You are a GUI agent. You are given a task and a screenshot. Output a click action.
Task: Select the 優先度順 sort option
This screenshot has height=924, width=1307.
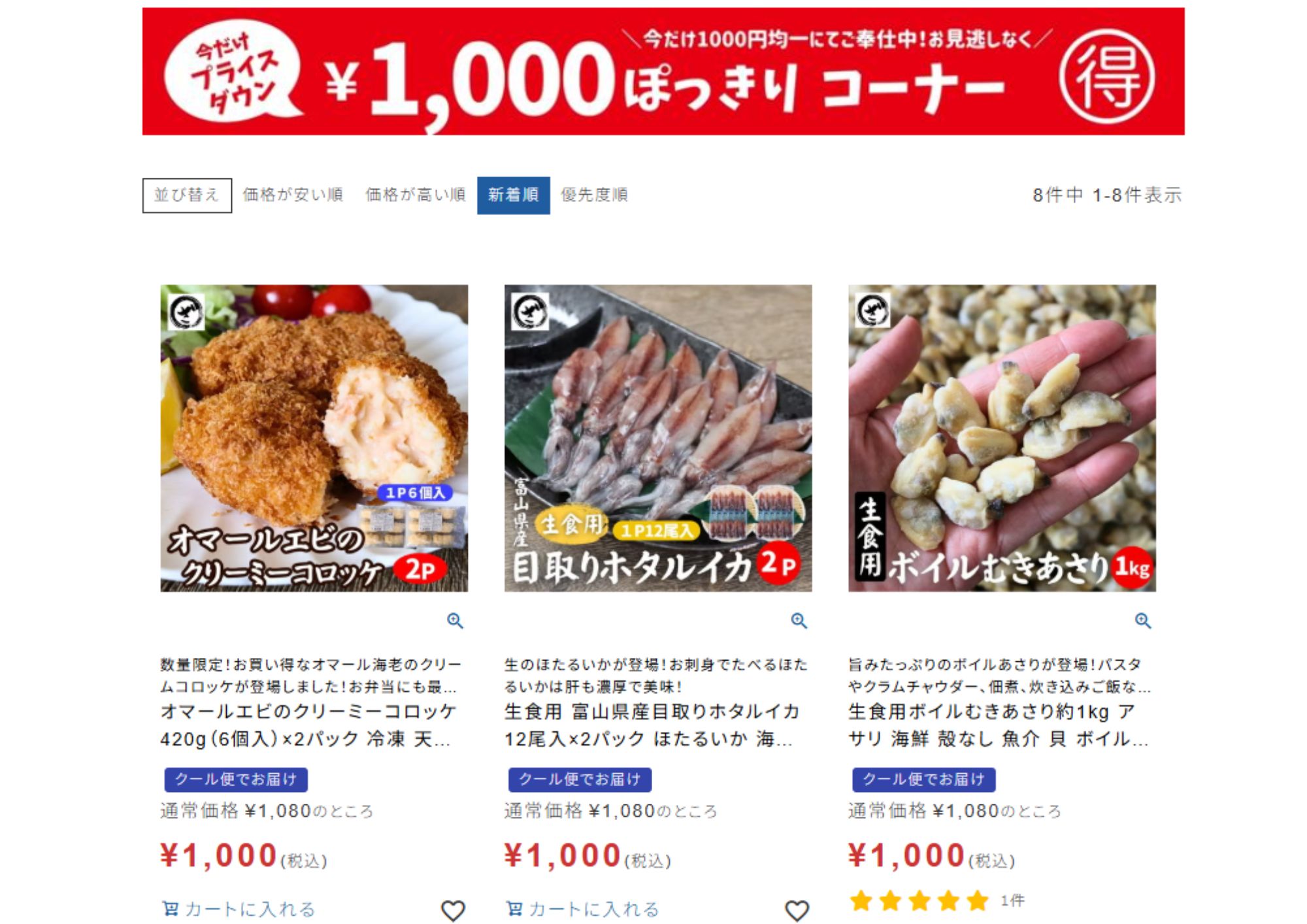coord(594,195)
